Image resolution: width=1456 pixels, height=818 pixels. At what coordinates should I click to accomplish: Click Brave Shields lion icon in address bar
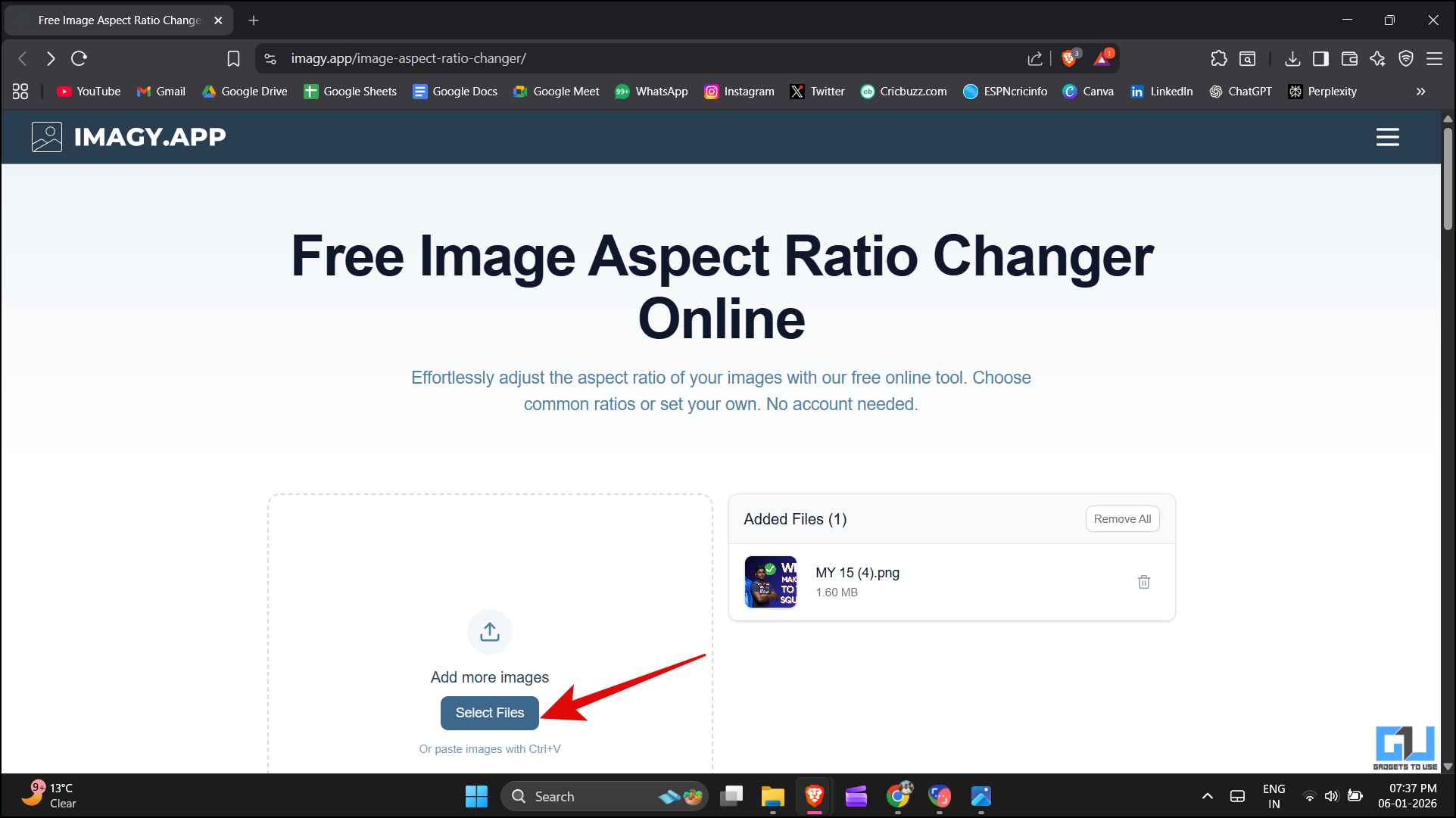tap(1069, 58)
